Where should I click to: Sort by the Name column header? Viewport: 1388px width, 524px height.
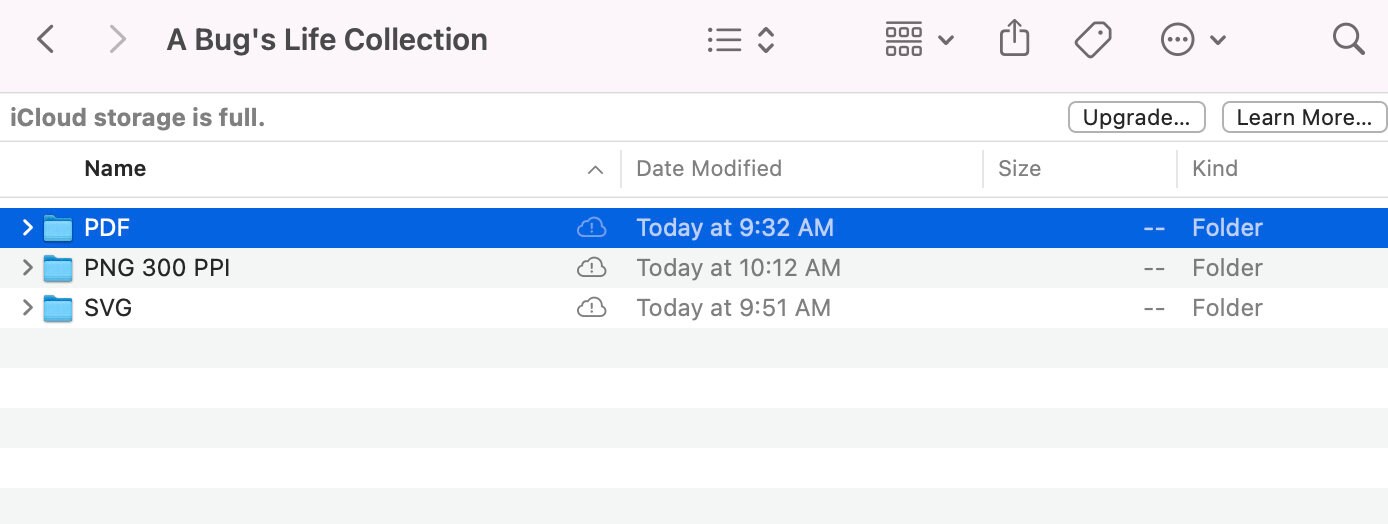pyautogui.click(x=115, y=168)
